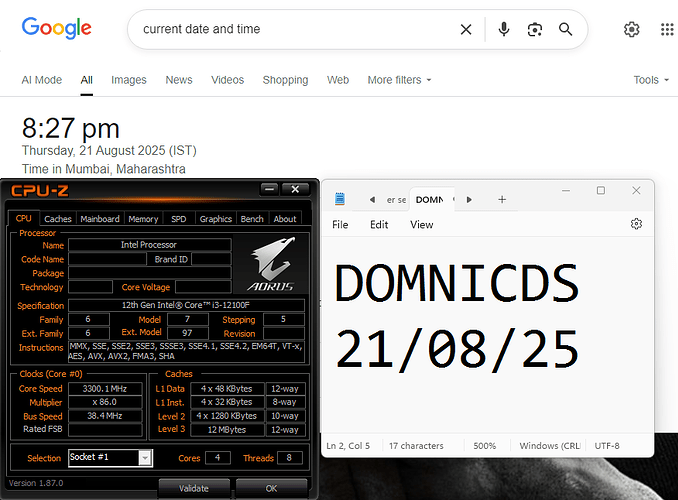This screenshot has height=500, width=678.
Task: Minimize the Notepad window
Action: 566,190
